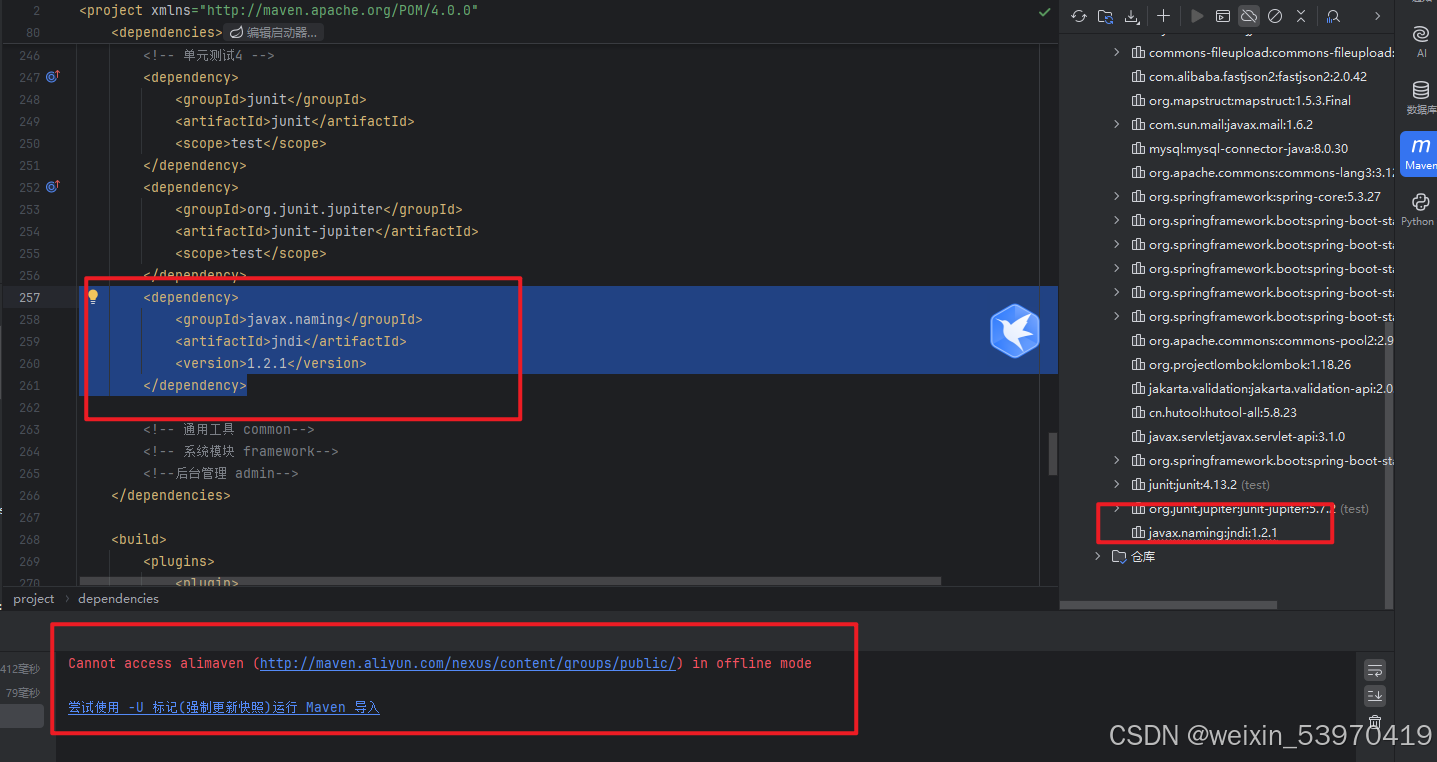This screenshot has height=762, width=1437.
Task: Click 'project' in the breadcrumb bar
Action: click(x=34, y=598)
